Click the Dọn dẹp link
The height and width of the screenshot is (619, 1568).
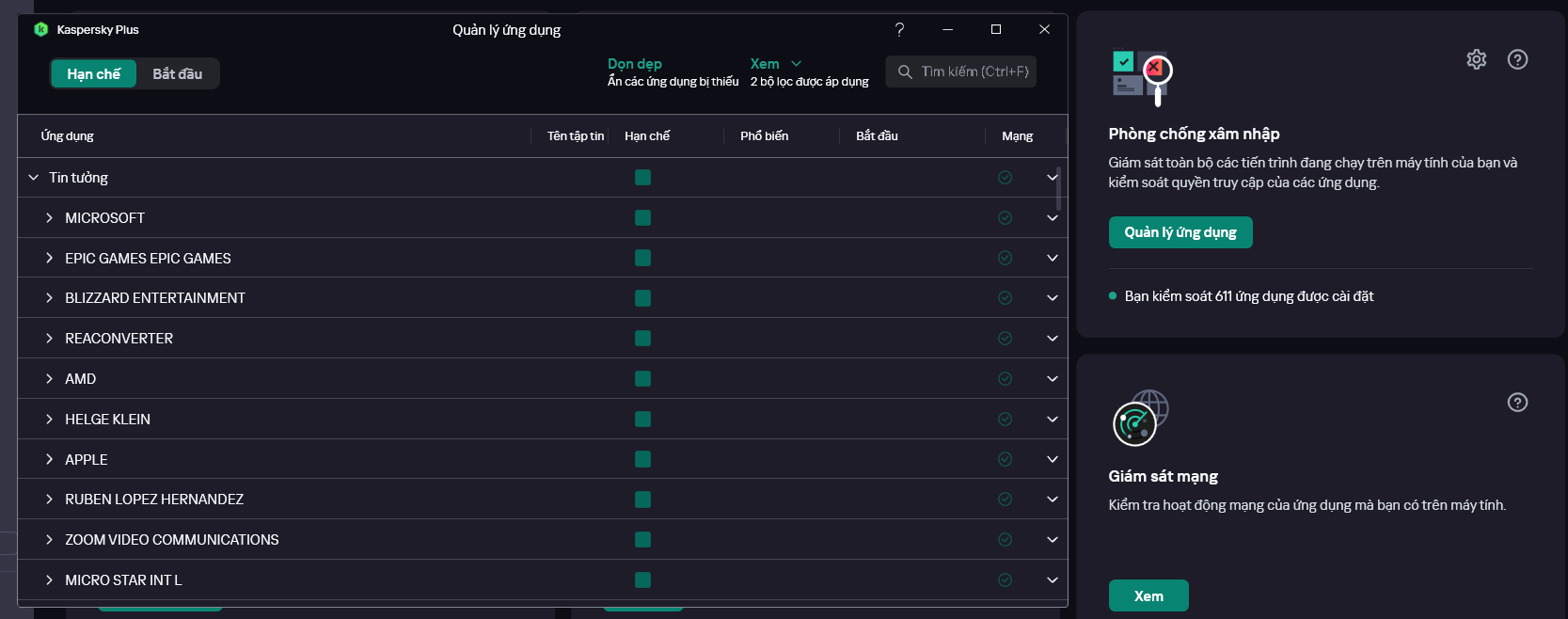[635, 64]
